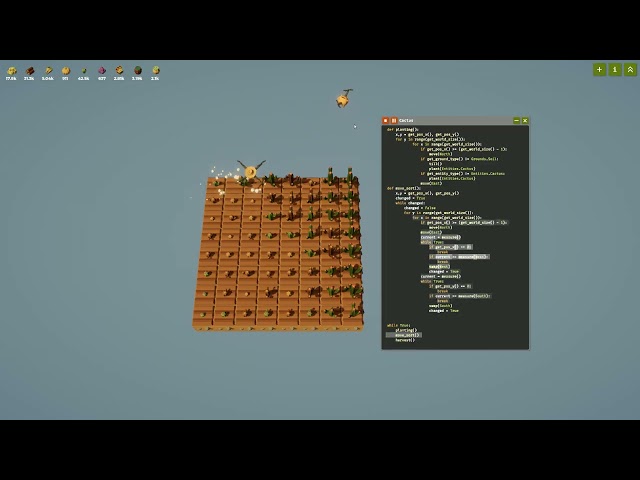Pause the Cactus script execution

tap(394, 120)
